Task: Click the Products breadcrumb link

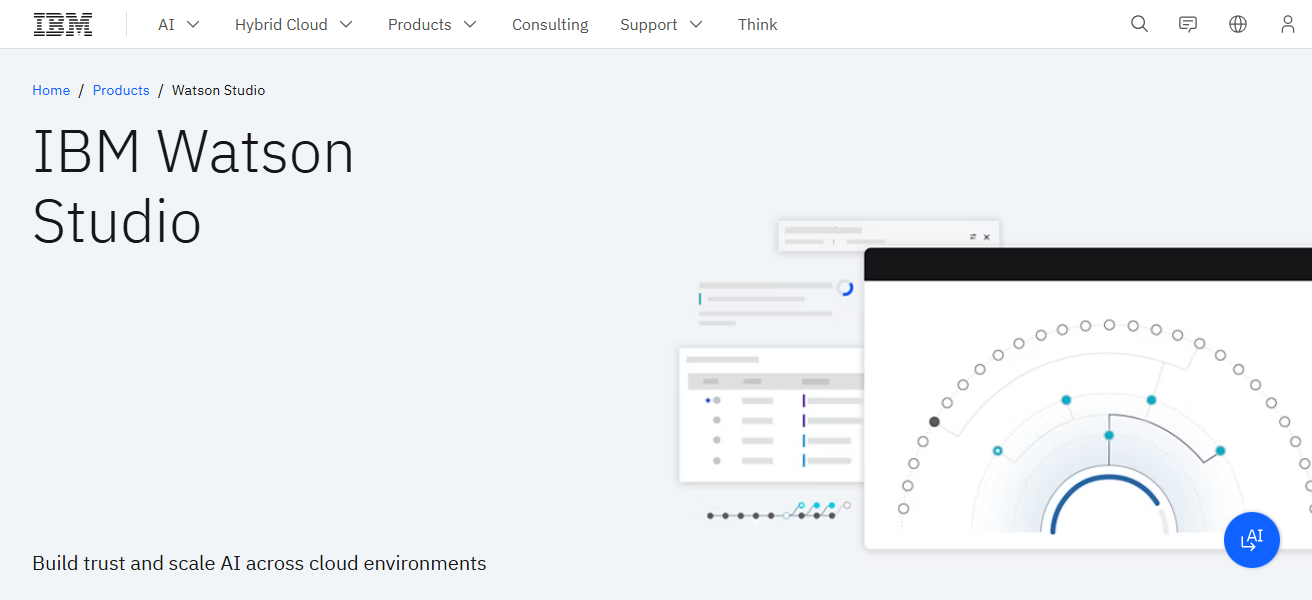Action: coord(121,90)
